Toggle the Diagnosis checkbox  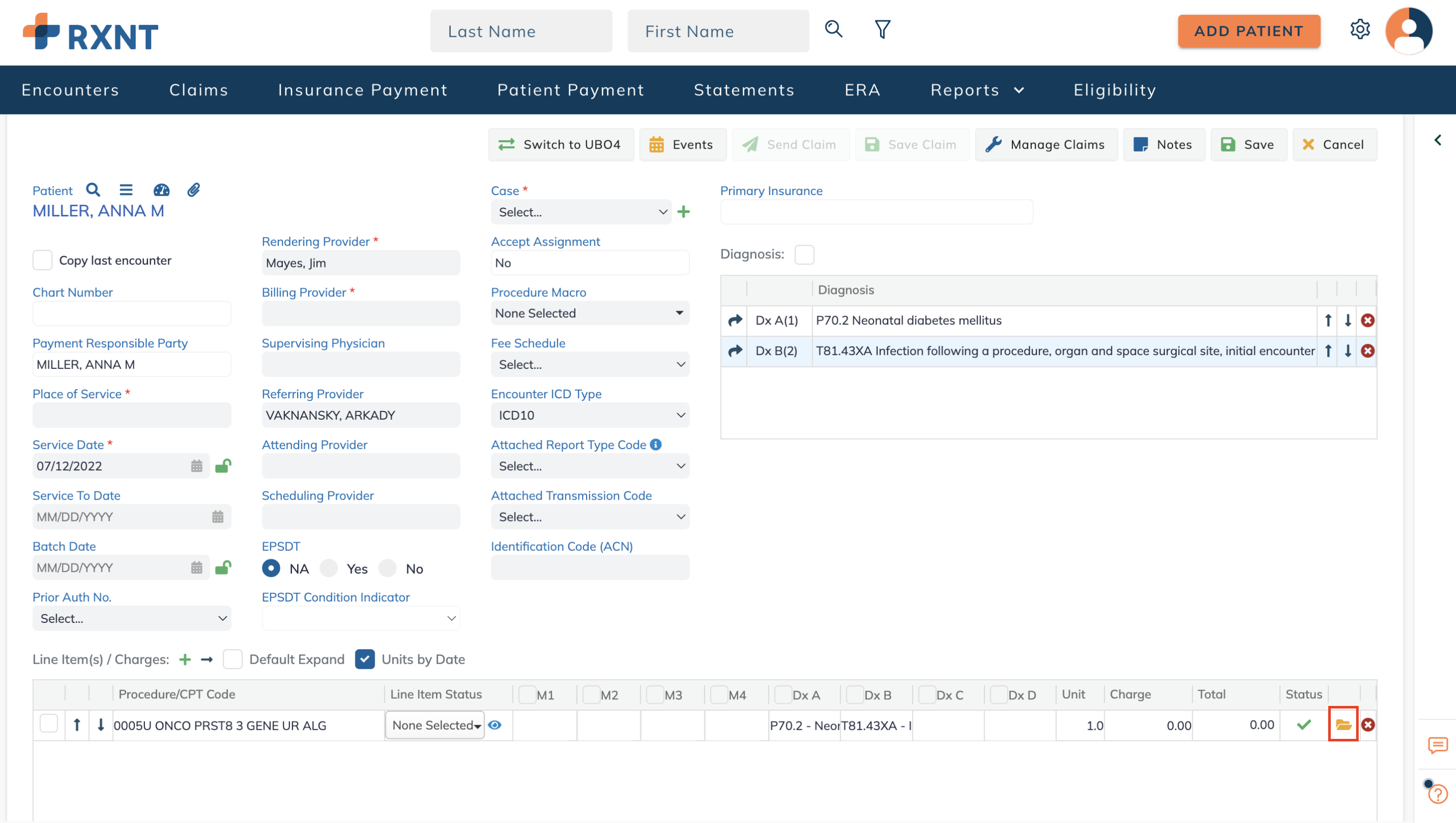pos(804,255)
